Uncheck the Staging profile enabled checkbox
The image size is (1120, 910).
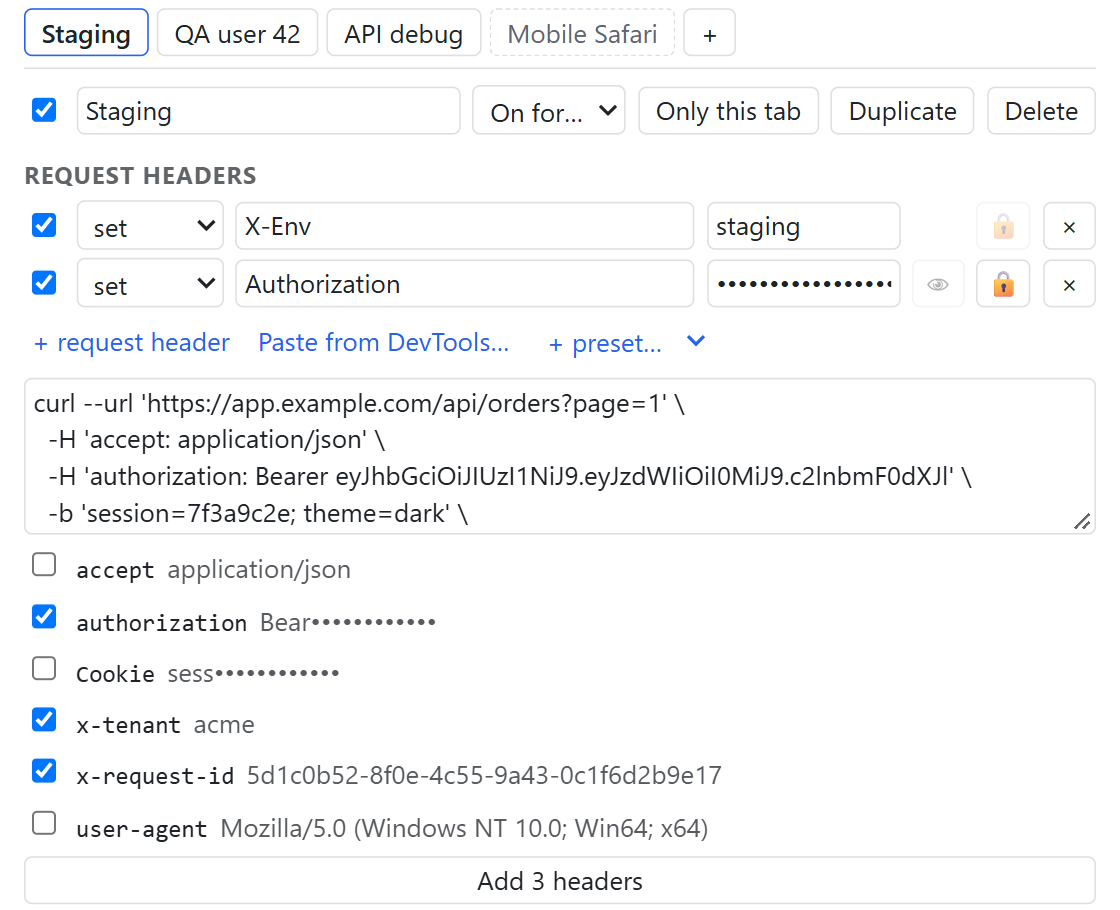44,110
